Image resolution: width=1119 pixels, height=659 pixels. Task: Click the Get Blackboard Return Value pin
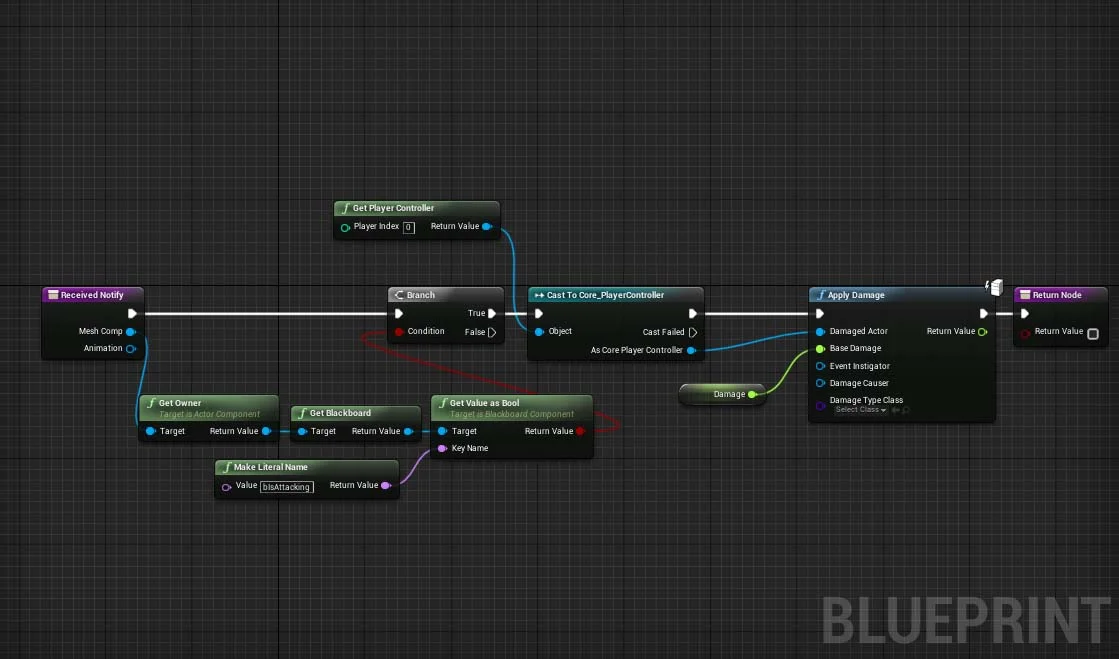[x=408, y=431]
